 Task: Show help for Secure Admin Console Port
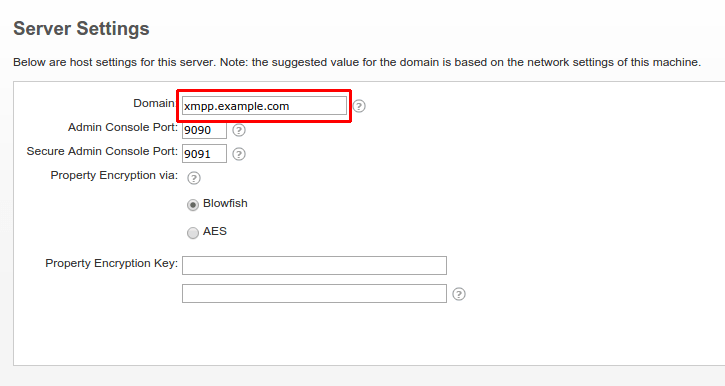click(x=239, y=154)
